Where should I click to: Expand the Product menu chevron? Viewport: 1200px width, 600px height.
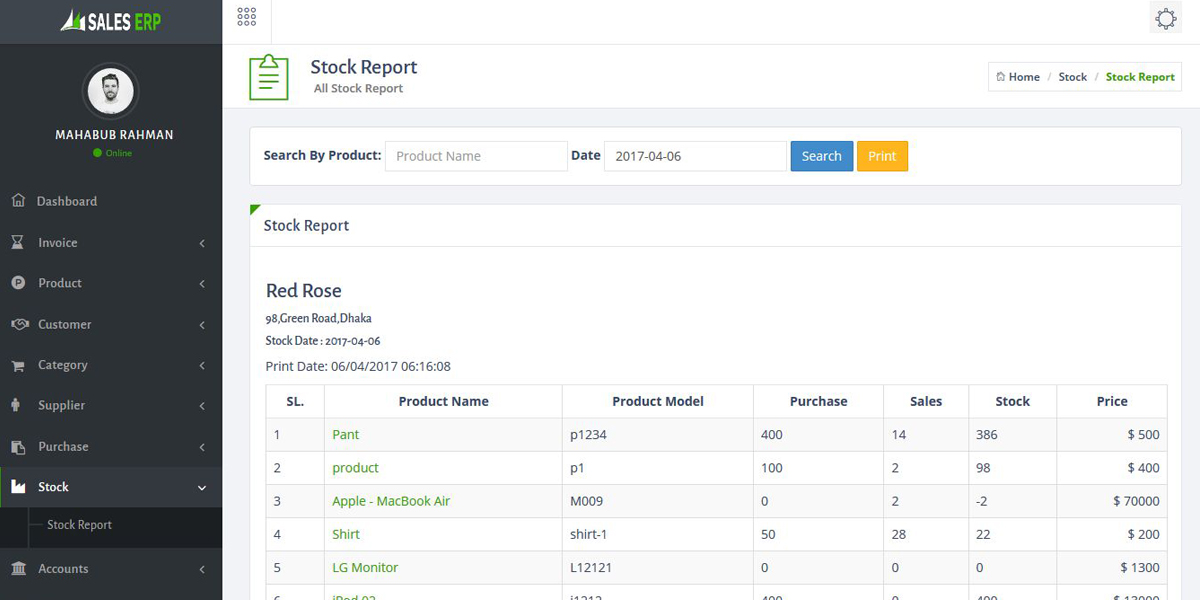(202, 284)
